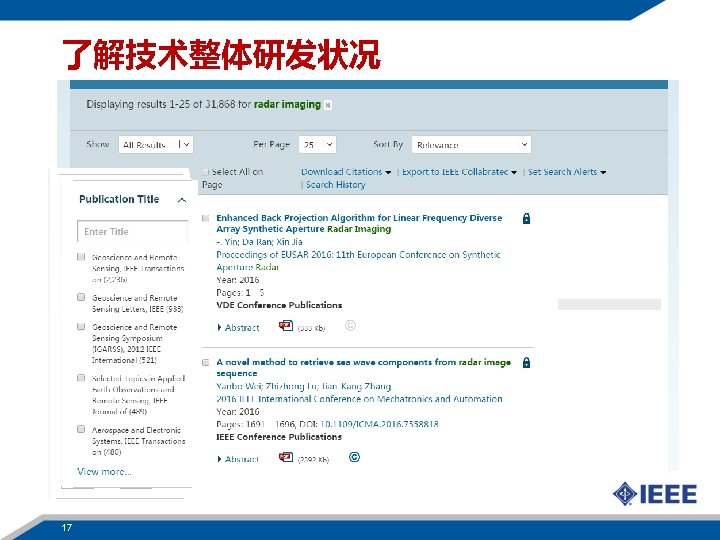Check the IGARSS 2012 Symposium filter
720x540 pixels.
(81, 326)
